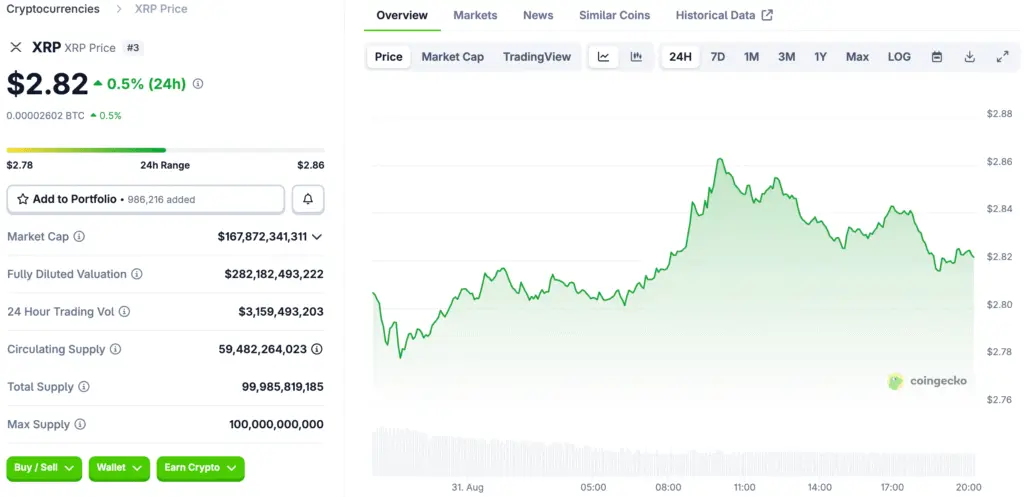The width and height of the screenshot is (1024, 497).
Task: Open the Buy / Sell dropdown
Action: [44, 467]
